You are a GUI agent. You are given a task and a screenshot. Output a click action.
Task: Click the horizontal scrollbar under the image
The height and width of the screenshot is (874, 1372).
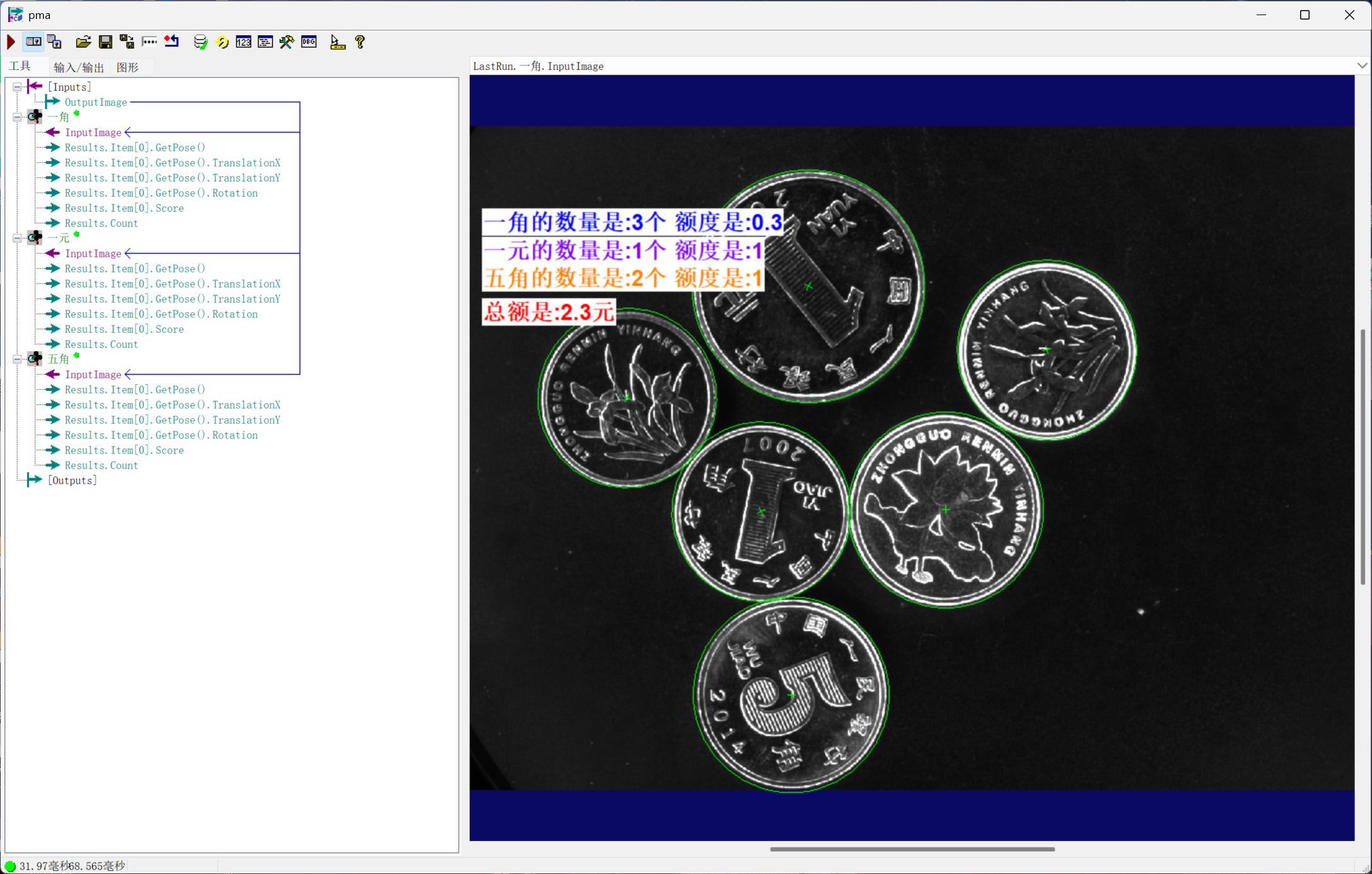pyautogui.click(x=912, y=849)
